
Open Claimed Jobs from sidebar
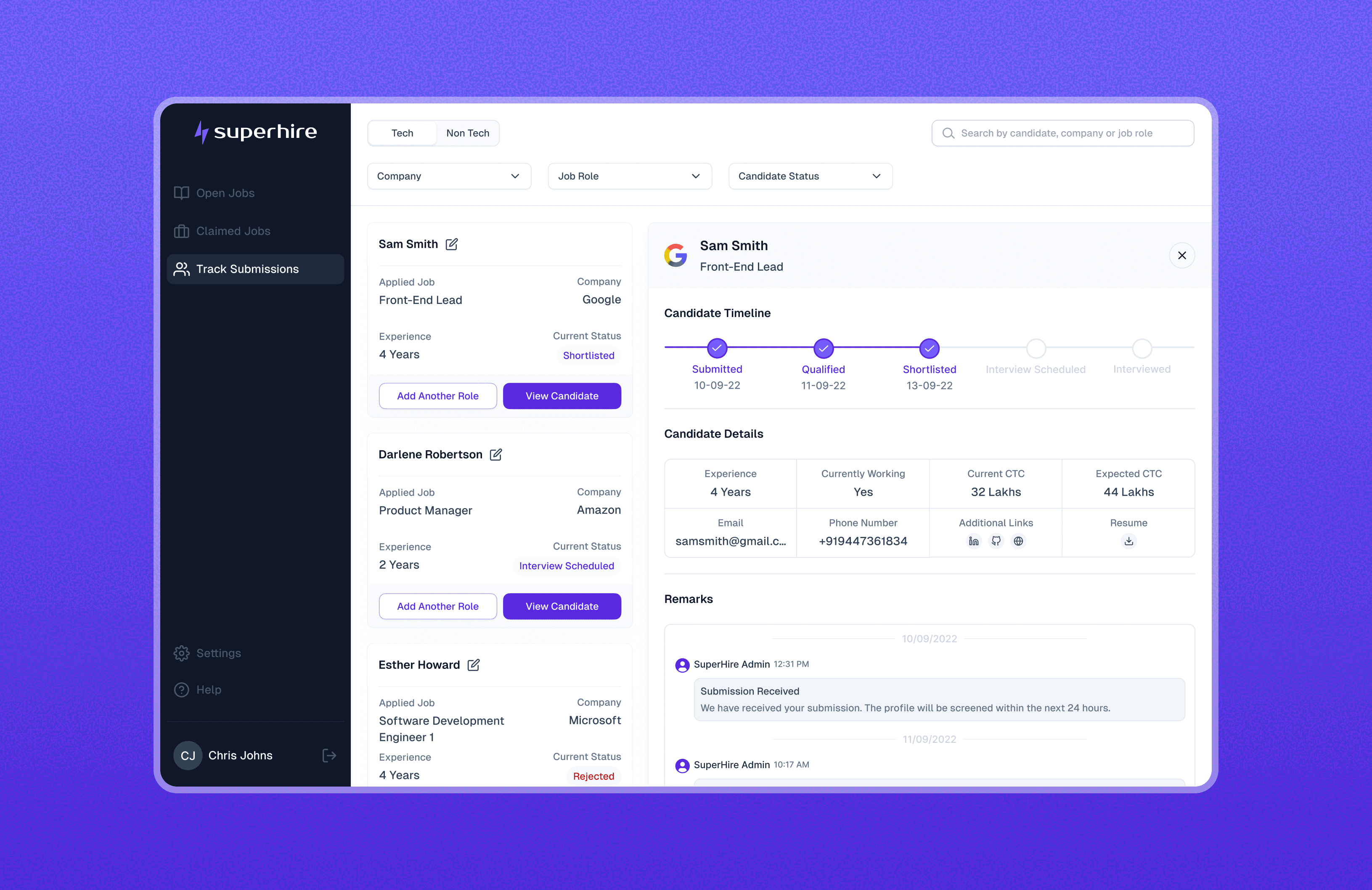233,231
